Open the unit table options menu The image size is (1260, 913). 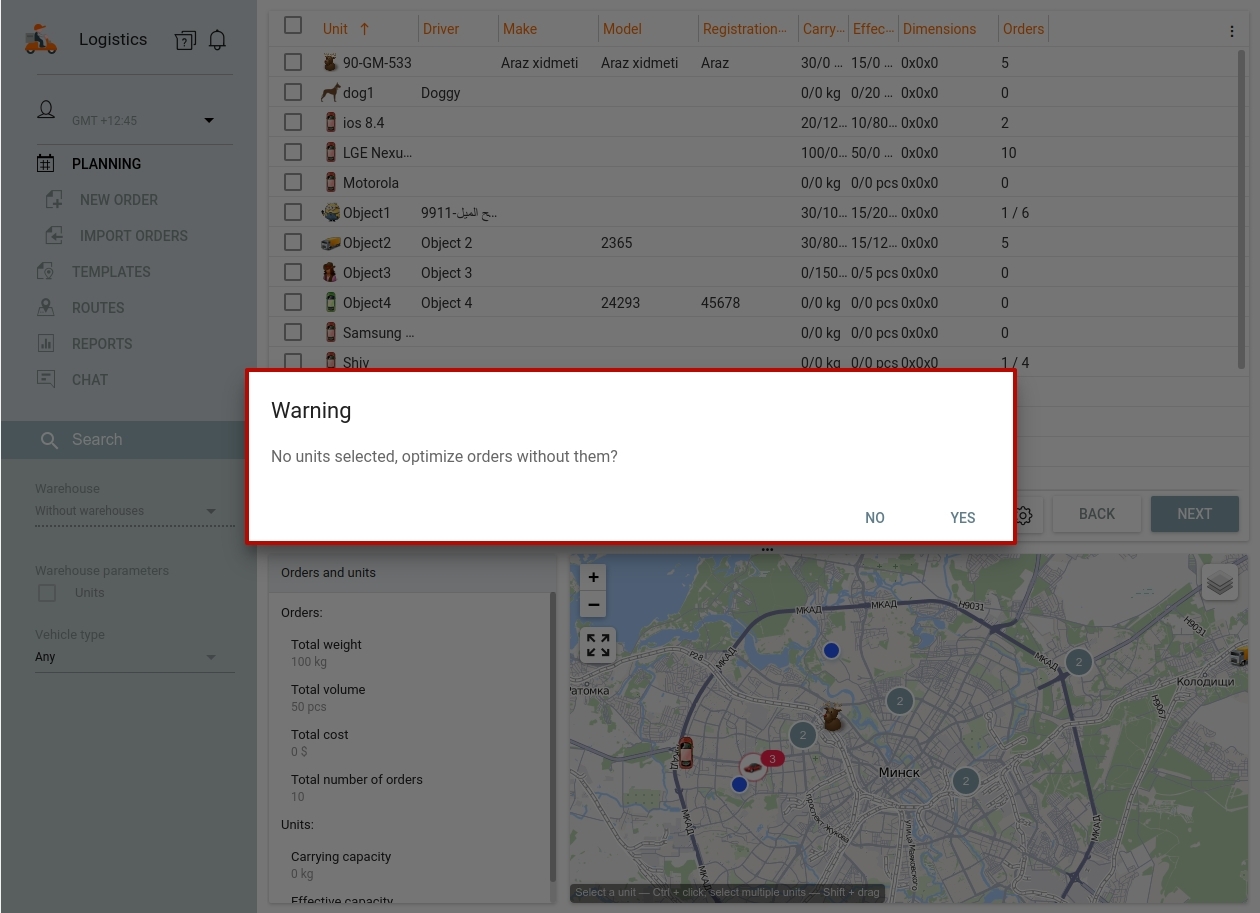[x=1231, y=30]
